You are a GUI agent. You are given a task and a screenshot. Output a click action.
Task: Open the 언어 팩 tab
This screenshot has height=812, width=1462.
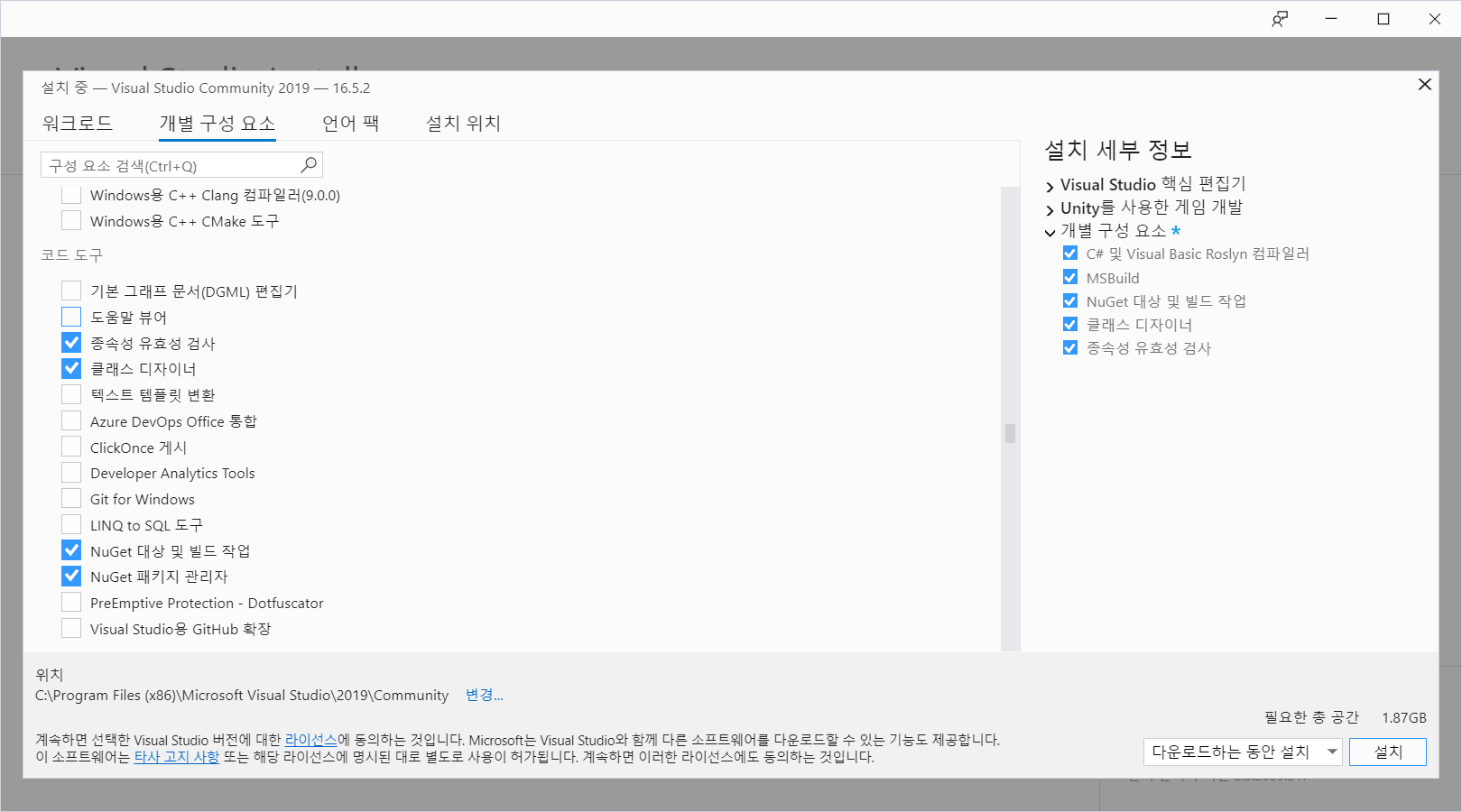[350, 123]
